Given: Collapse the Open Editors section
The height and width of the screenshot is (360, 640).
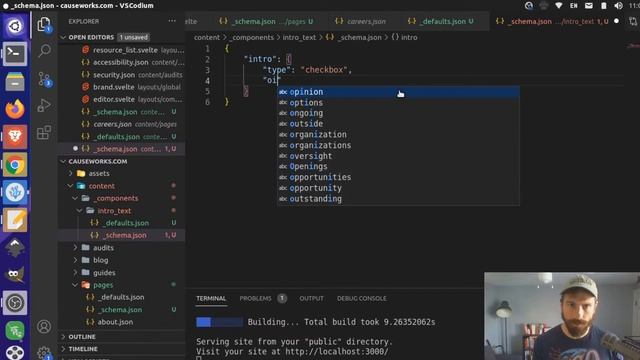Looking at the screenshot, I should pyautogui.click(x=63, y=37).
